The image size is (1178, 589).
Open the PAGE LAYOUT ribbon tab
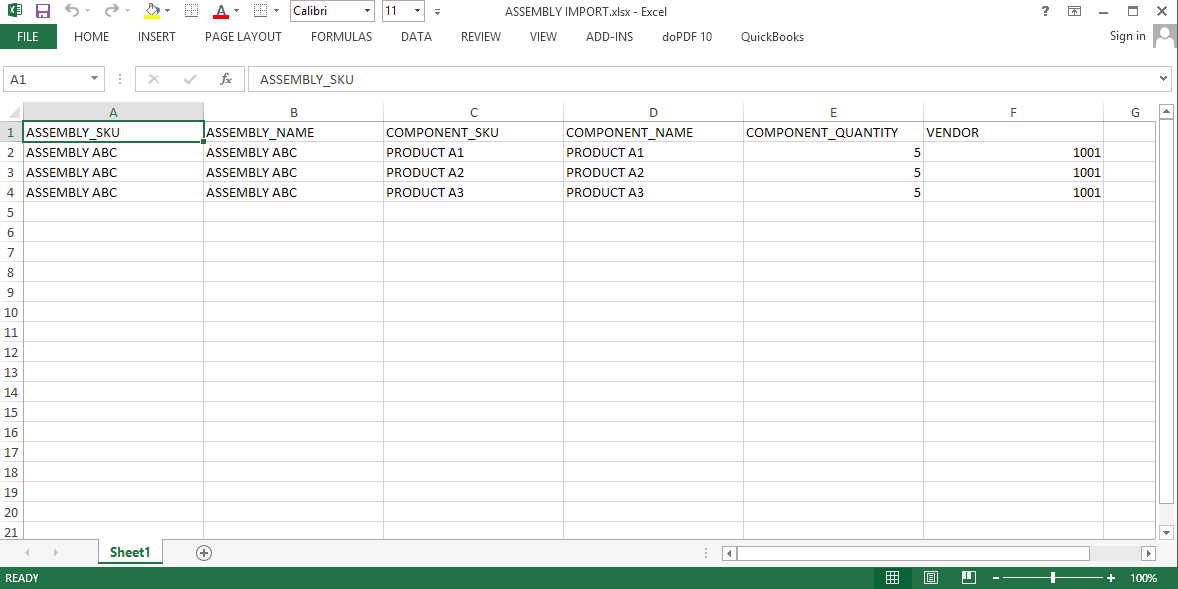tap(243, 37)
